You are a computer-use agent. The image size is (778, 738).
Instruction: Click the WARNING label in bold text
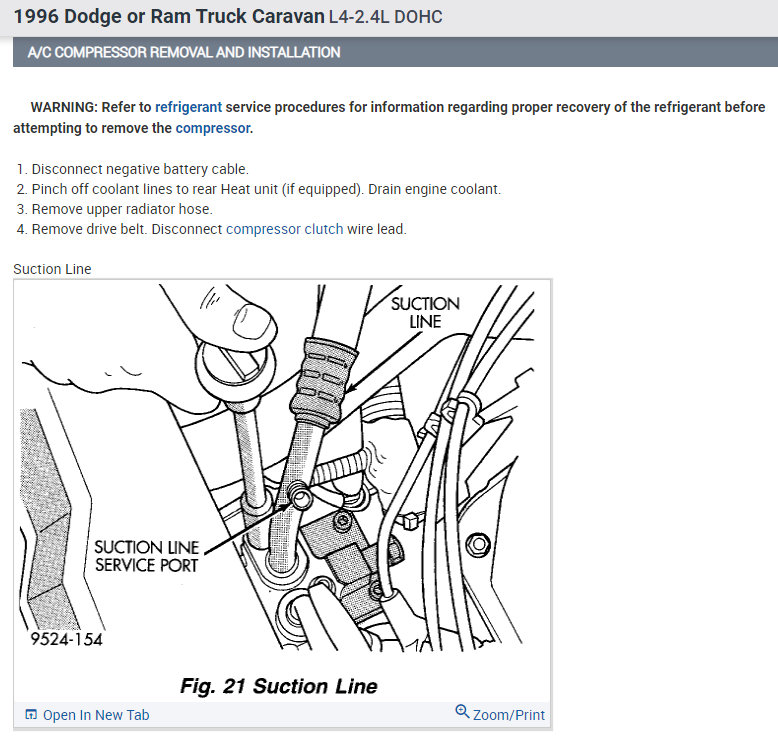(x=65, y=107)
